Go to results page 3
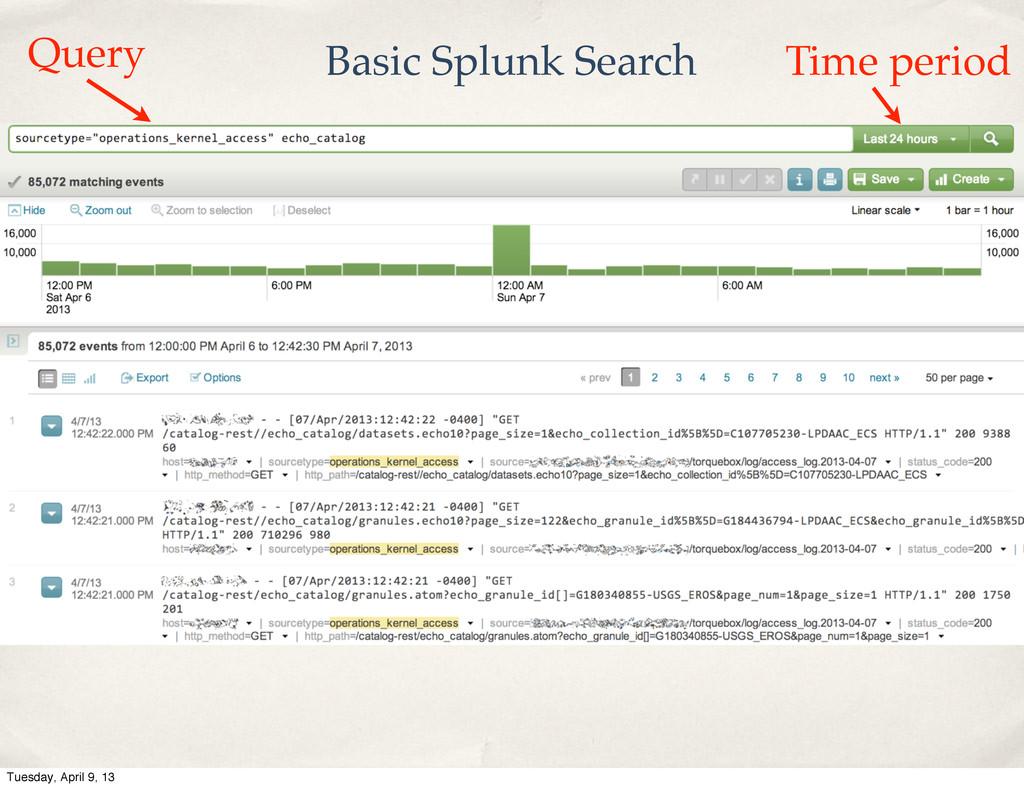The height and width of the screenshot is (788, 1024). pyautogui.click(x=679, y=377)
